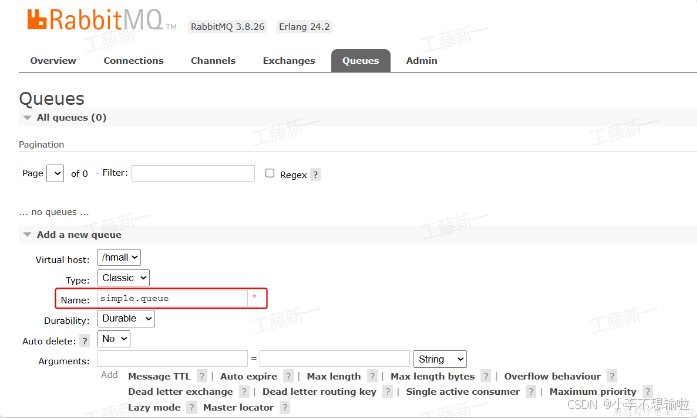Add Overflow behaviour argument
The height and width of the screenshot is (418, 697).
(552, 377)
